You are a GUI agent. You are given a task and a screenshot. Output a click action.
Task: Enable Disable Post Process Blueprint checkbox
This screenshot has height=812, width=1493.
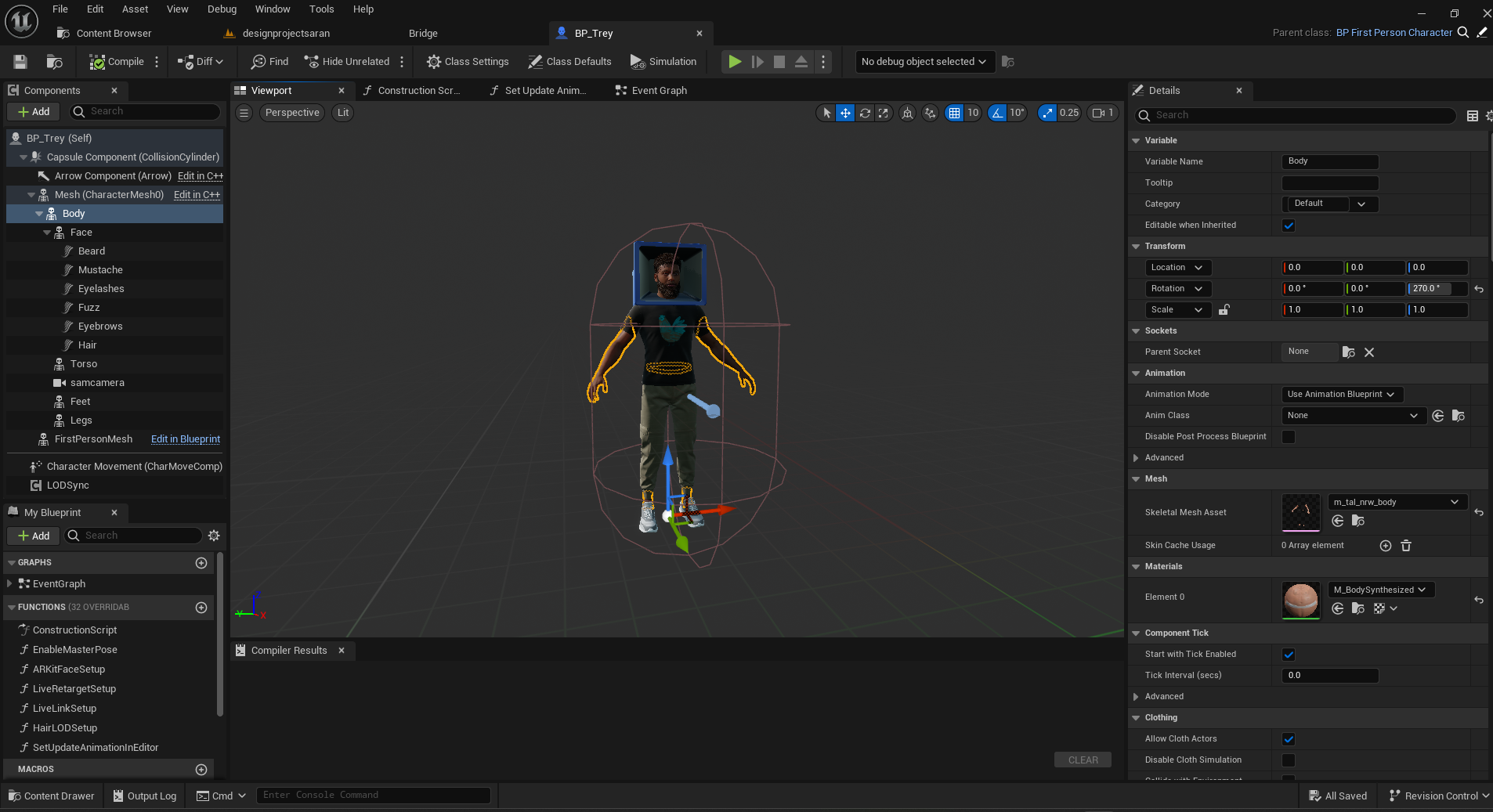[x=1289, y=437]
